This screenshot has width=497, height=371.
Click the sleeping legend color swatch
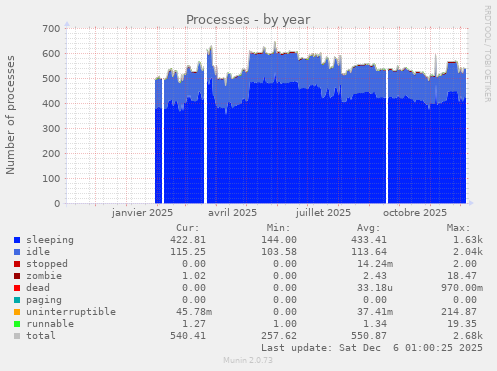click(17, 240)
